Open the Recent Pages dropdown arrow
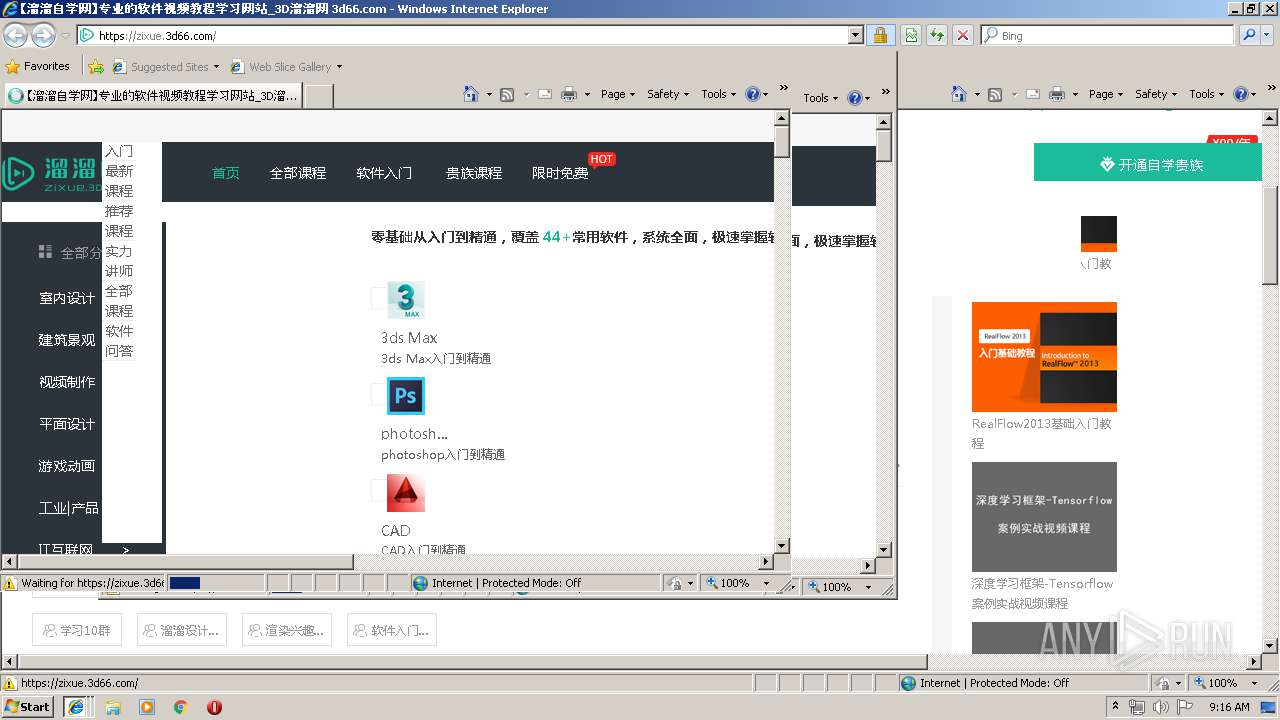The width and height of the screenshot is (1280, 720). [65, 36]
